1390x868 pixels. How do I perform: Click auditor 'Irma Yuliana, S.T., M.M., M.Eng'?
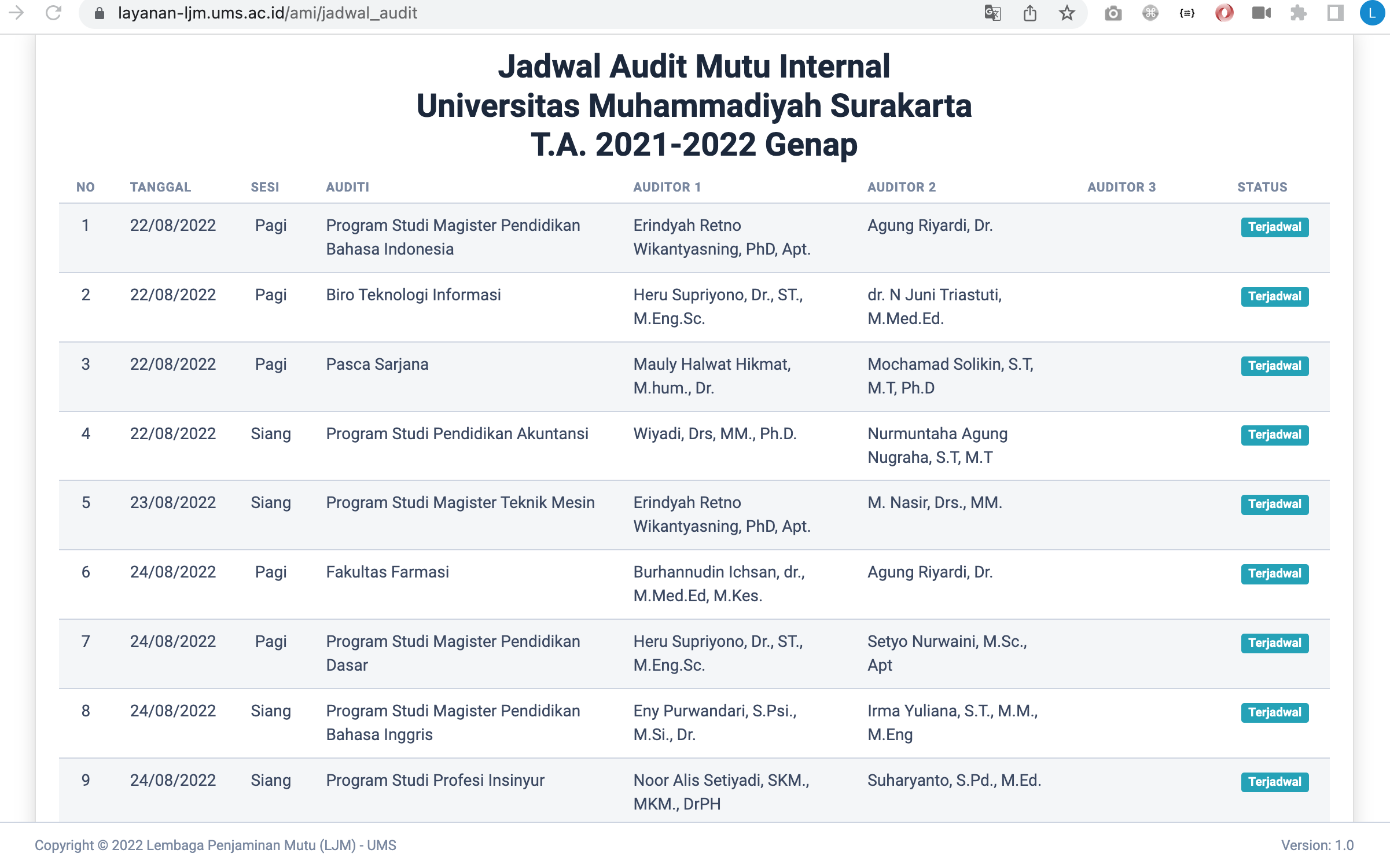point(953,723)
